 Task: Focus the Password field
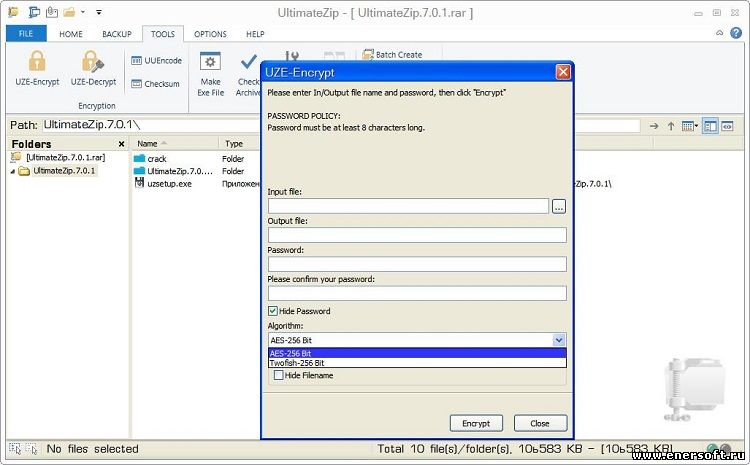tap(417, 264)
